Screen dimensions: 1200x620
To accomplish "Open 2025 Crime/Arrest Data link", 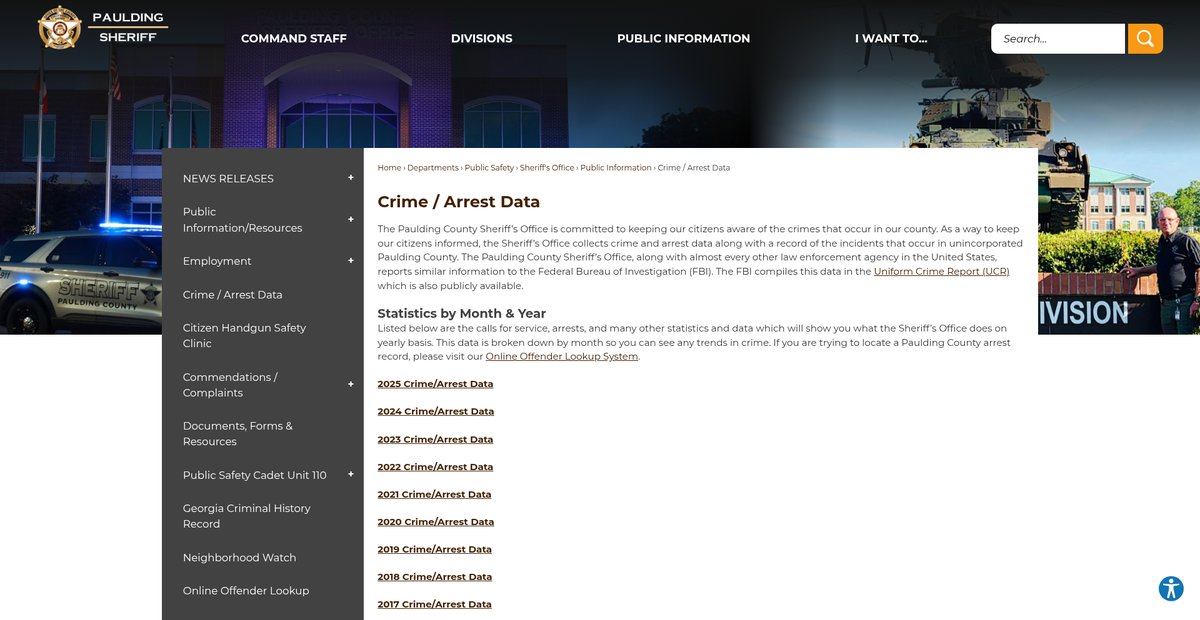I will tap(435, 384).
